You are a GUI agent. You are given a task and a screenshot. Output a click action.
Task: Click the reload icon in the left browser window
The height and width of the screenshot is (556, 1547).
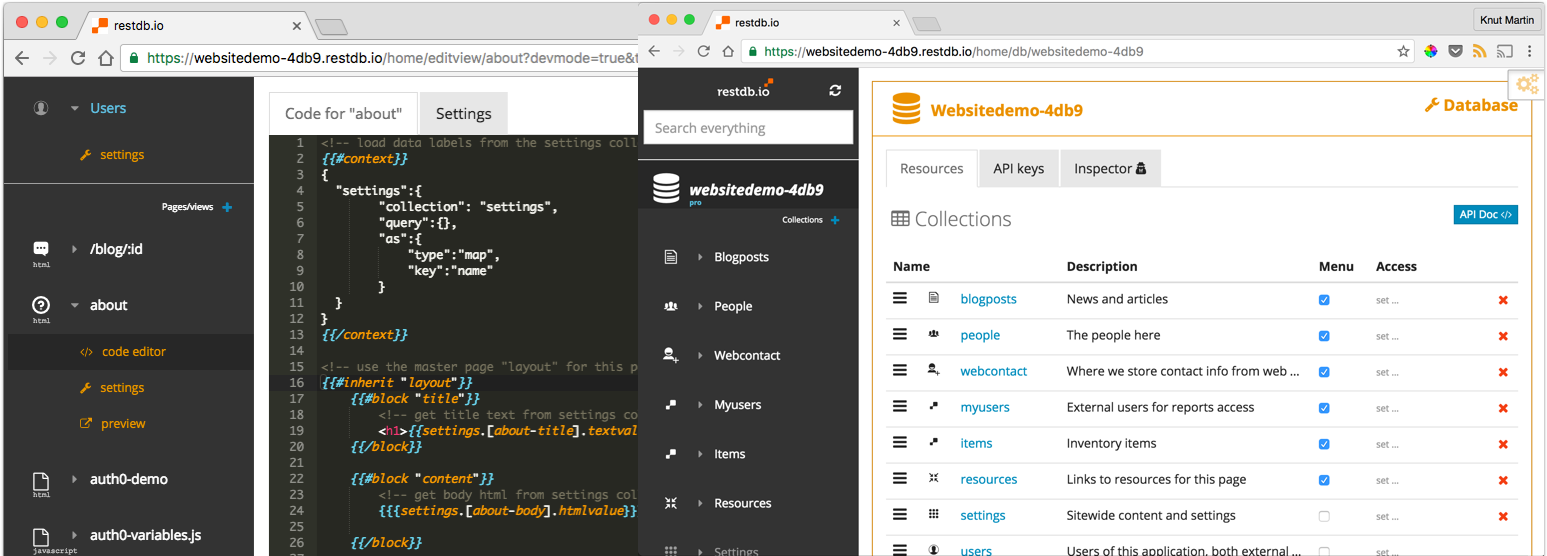tap(78, 58)
